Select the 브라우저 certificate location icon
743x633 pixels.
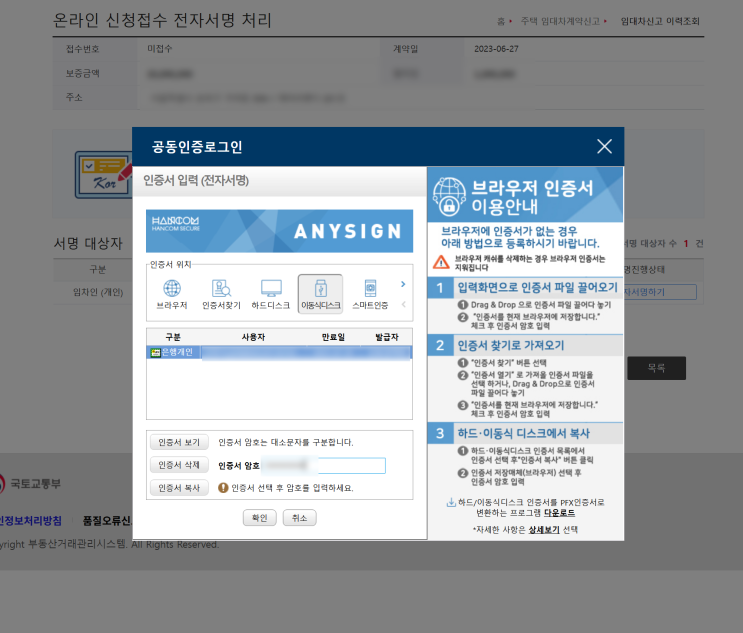pyautogui.click(x=172, y=294)
